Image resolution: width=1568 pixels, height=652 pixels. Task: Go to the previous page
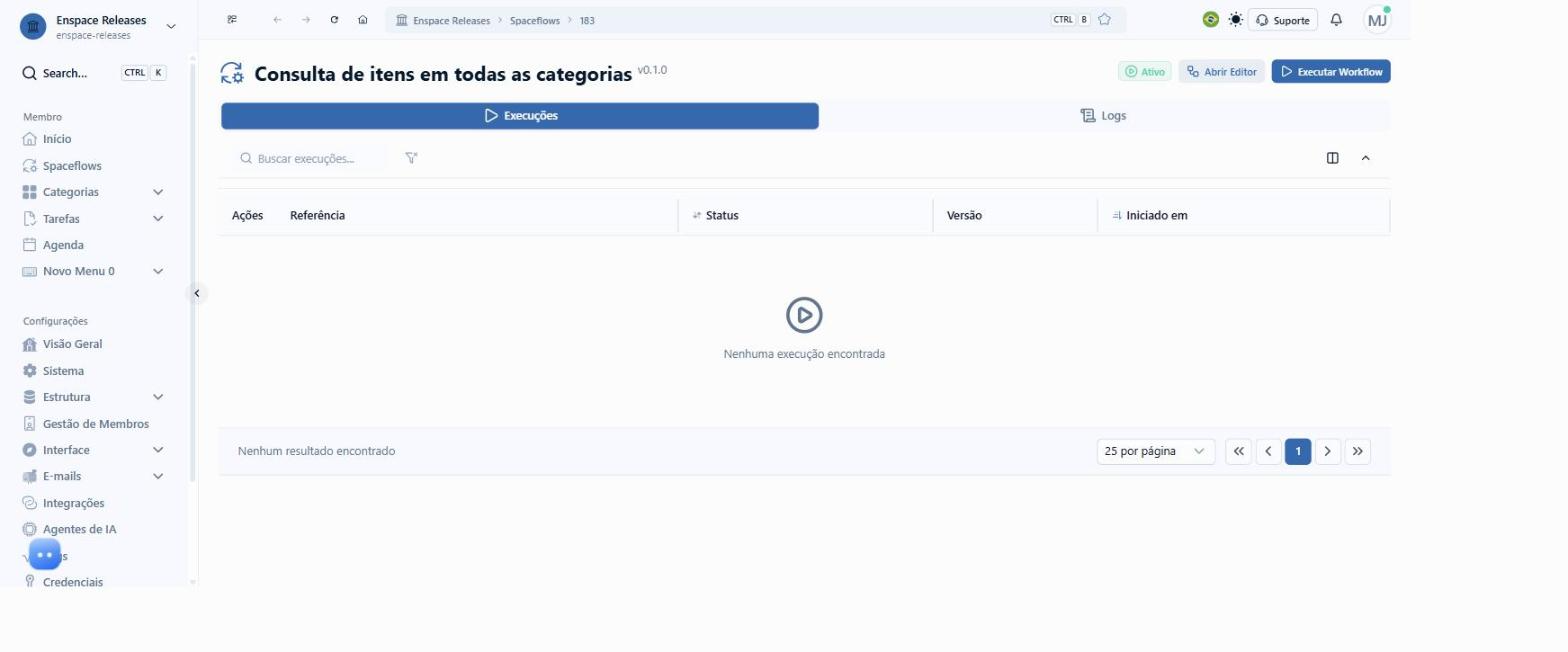tap(1268, 451)
